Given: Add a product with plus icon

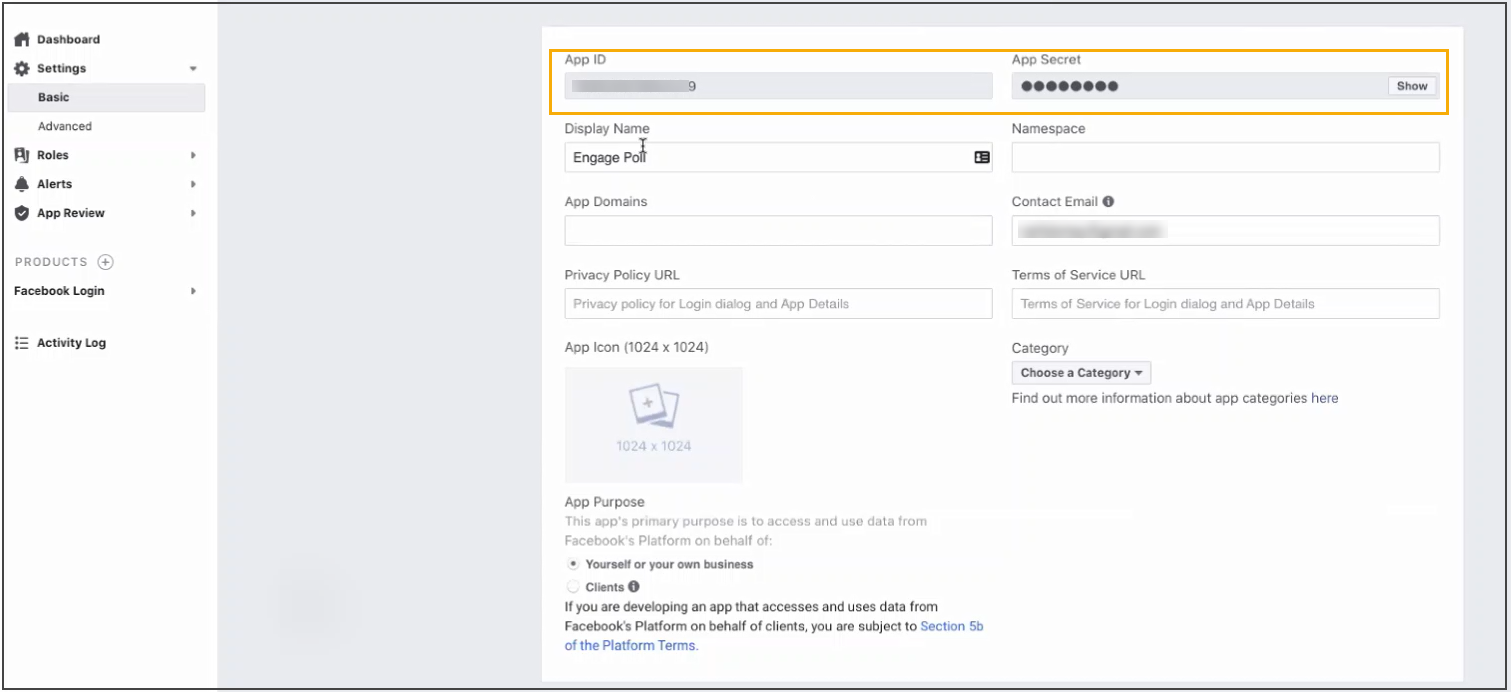Looking at the screenshot, I should [x=105, y=262].
